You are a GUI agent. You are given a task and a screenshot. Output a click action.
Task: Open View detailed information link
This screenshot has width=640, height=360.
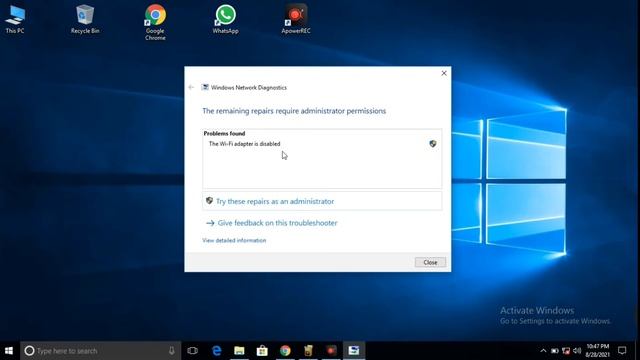(234, 240)
